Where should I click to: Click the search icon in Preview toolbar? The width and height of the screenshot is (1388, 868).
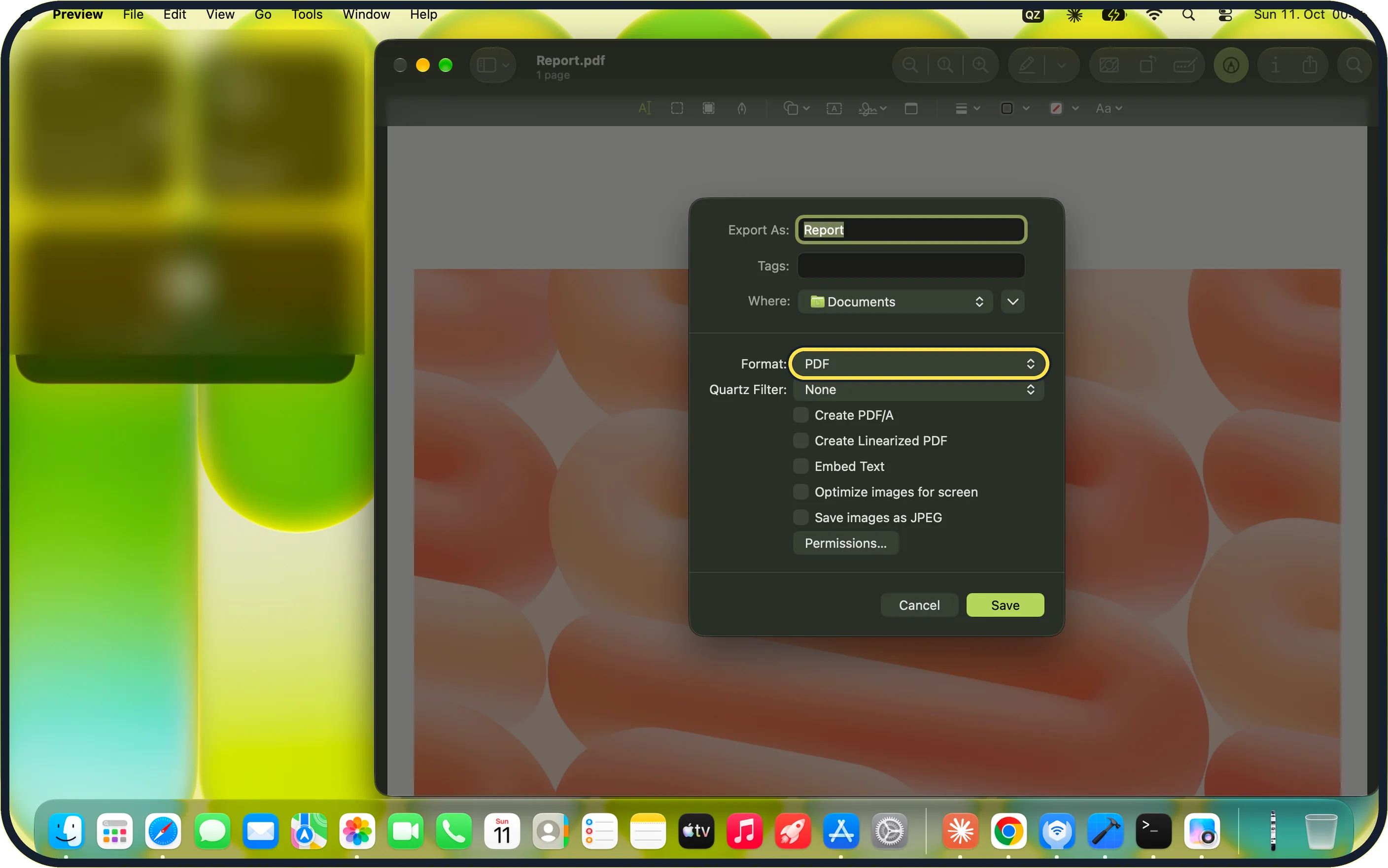tap(1354, 65)
